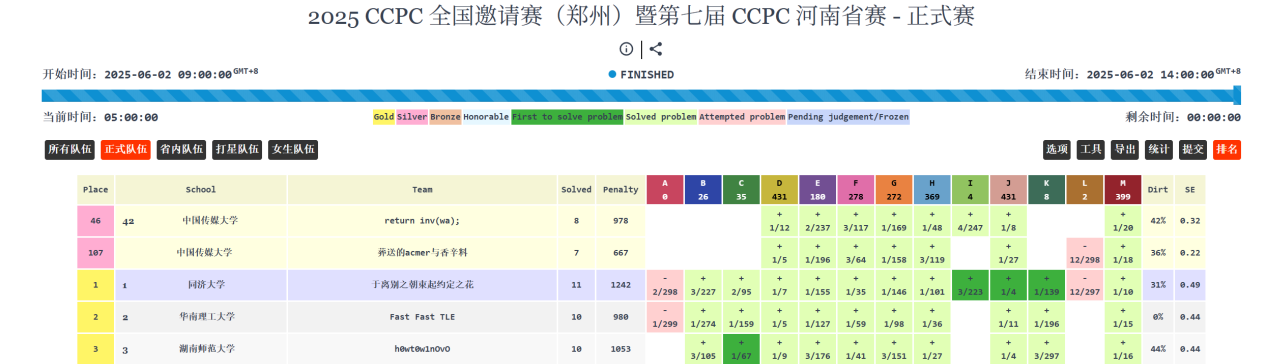Select the problem M column header
This screenshot has height=364, width=1266.
[x=1122, y=190]
